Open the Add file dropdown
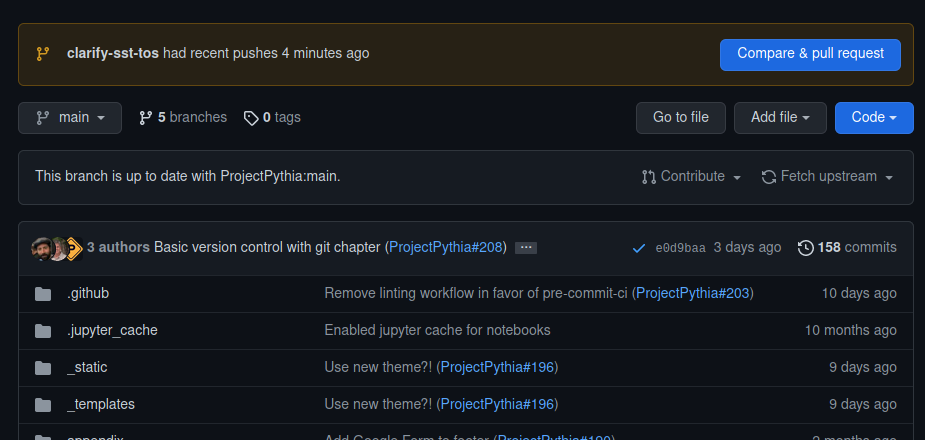 tap(780, 118)
